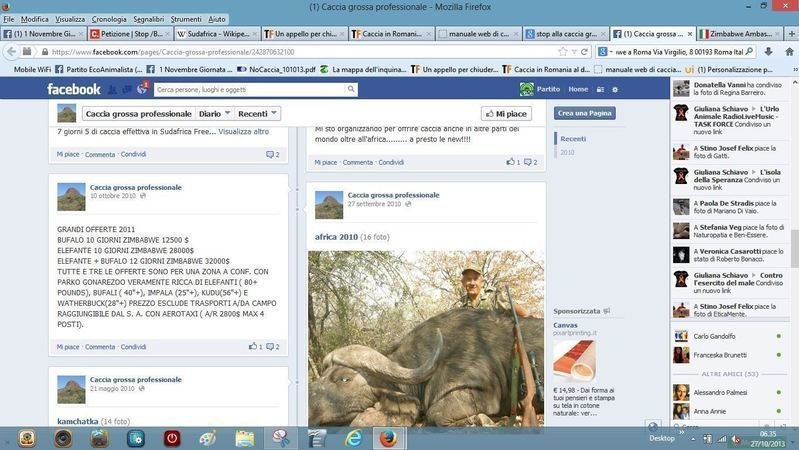
Task: Open the file folder icon in taskbar
Action: (244, 438)
